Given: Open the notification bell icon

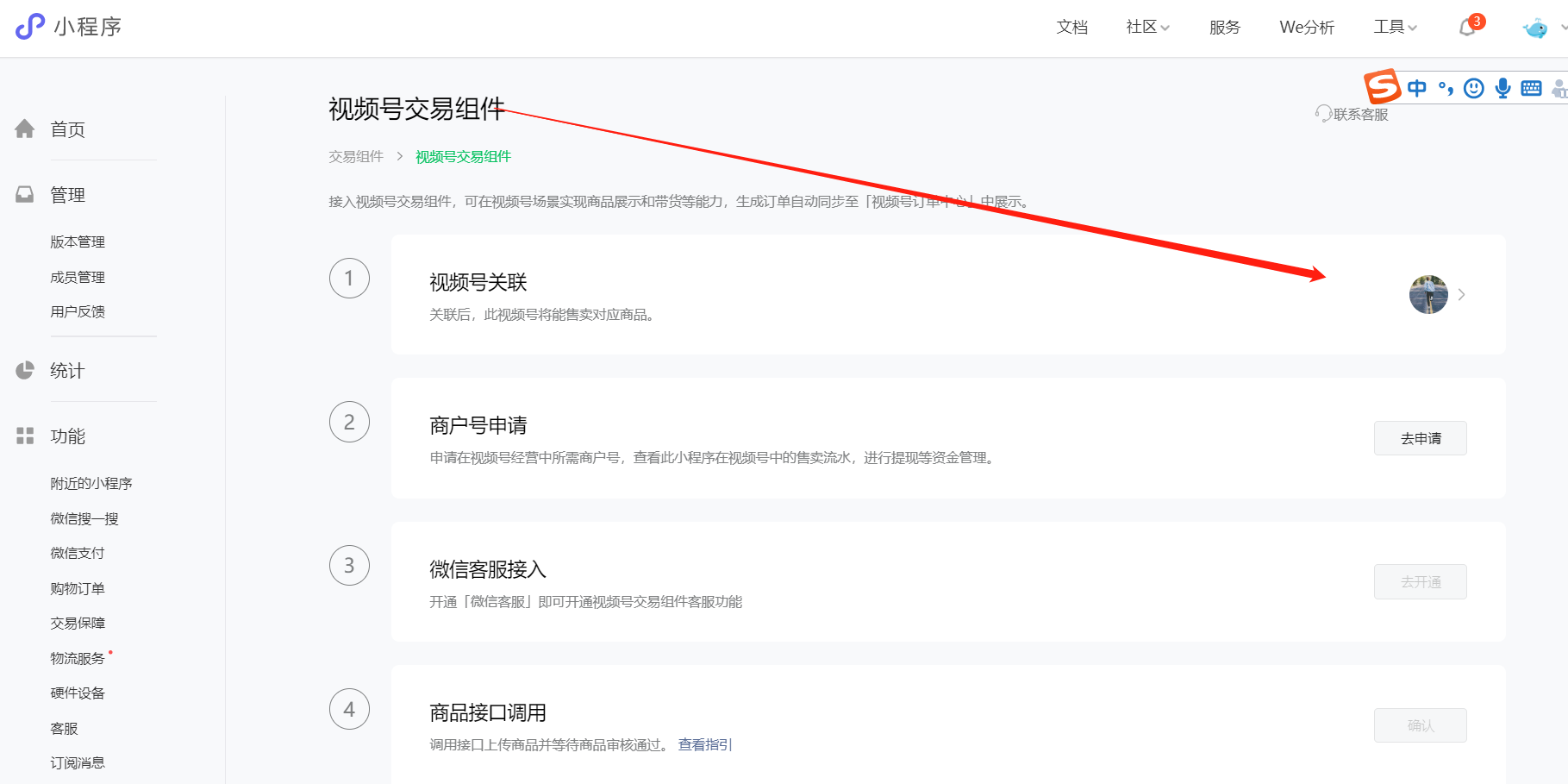Looking at the screenshot, I should click(x=1467, y=28).
